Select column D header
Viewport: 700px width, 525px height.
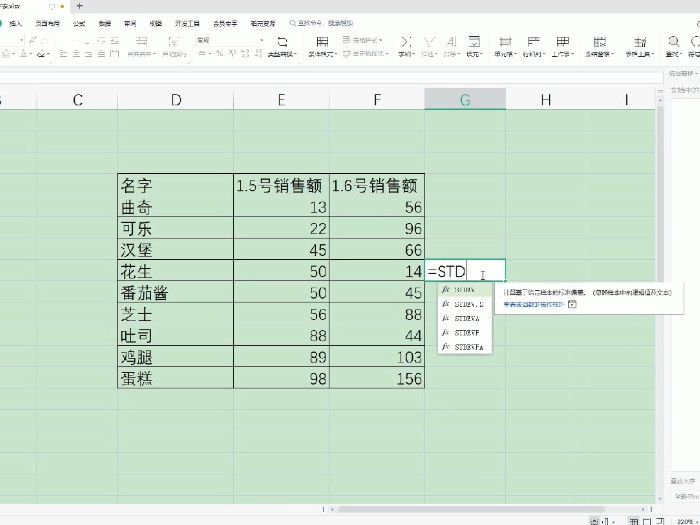tap(175, 99)
